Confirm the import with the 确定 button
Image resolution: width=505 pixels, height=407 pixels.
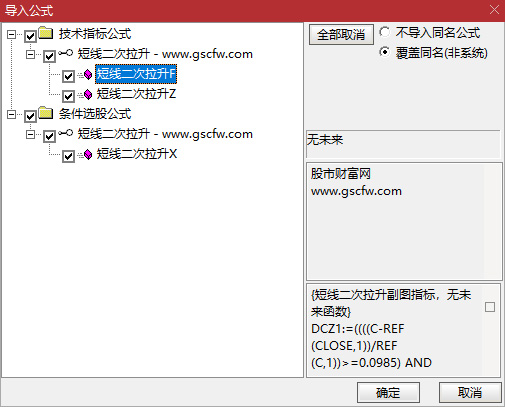click(388, 393)
